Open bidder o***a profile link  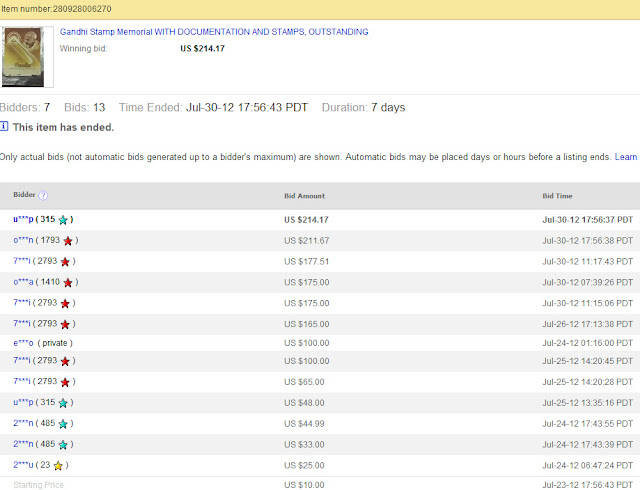[x=23, y=282]
